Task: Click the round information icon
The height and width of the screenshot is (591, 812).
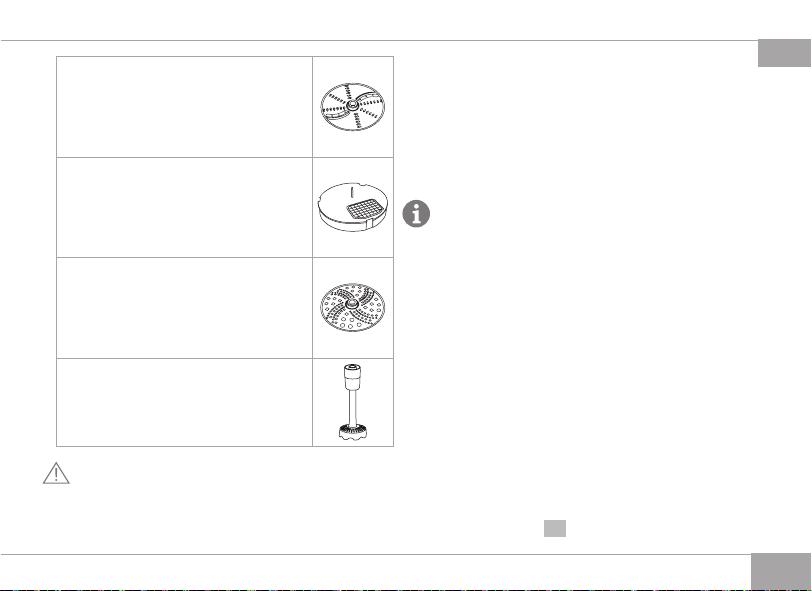Action: (416, 214)
